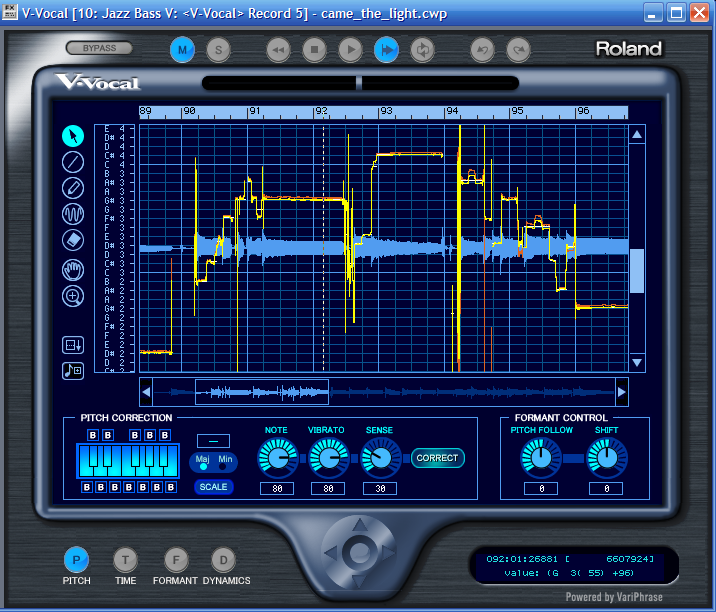Click measure 95 on the timeline ruler
The image size is (716, 612).
click(517, 111)
